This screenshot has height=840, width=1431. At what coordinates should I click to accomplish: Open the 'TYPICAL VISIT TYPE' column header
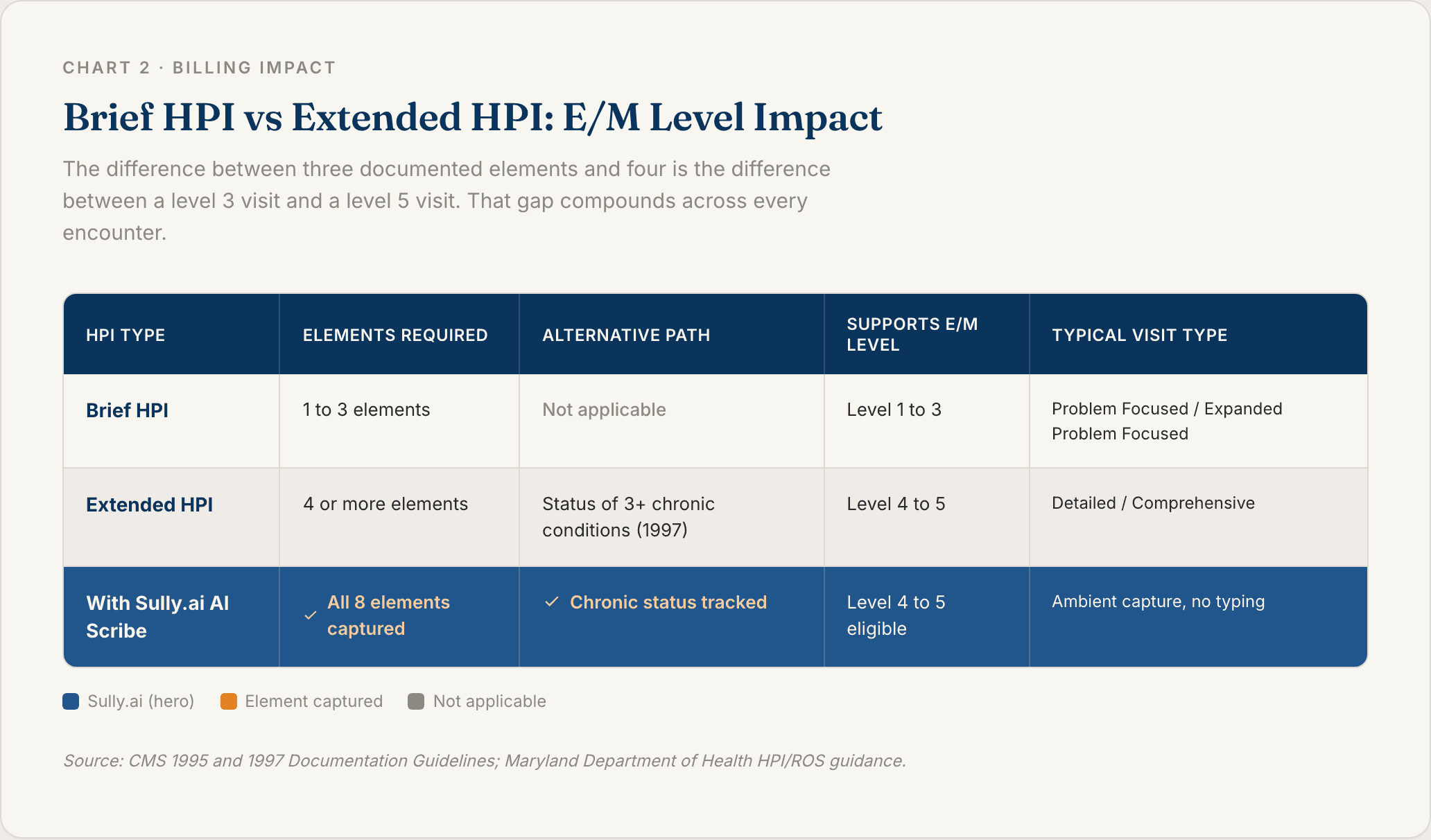(1139, 335)
